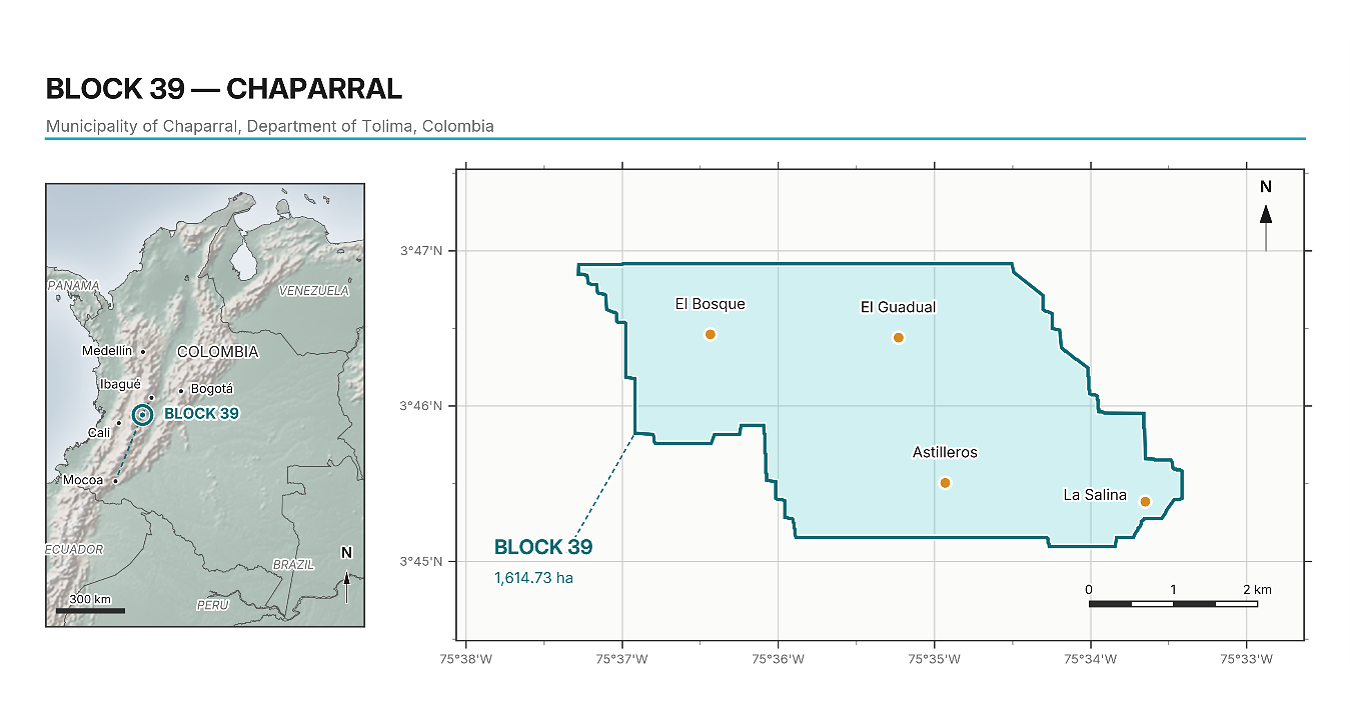Click the 'El Guadual' label
The image size is (1350, 707).
tap(898, 307)
